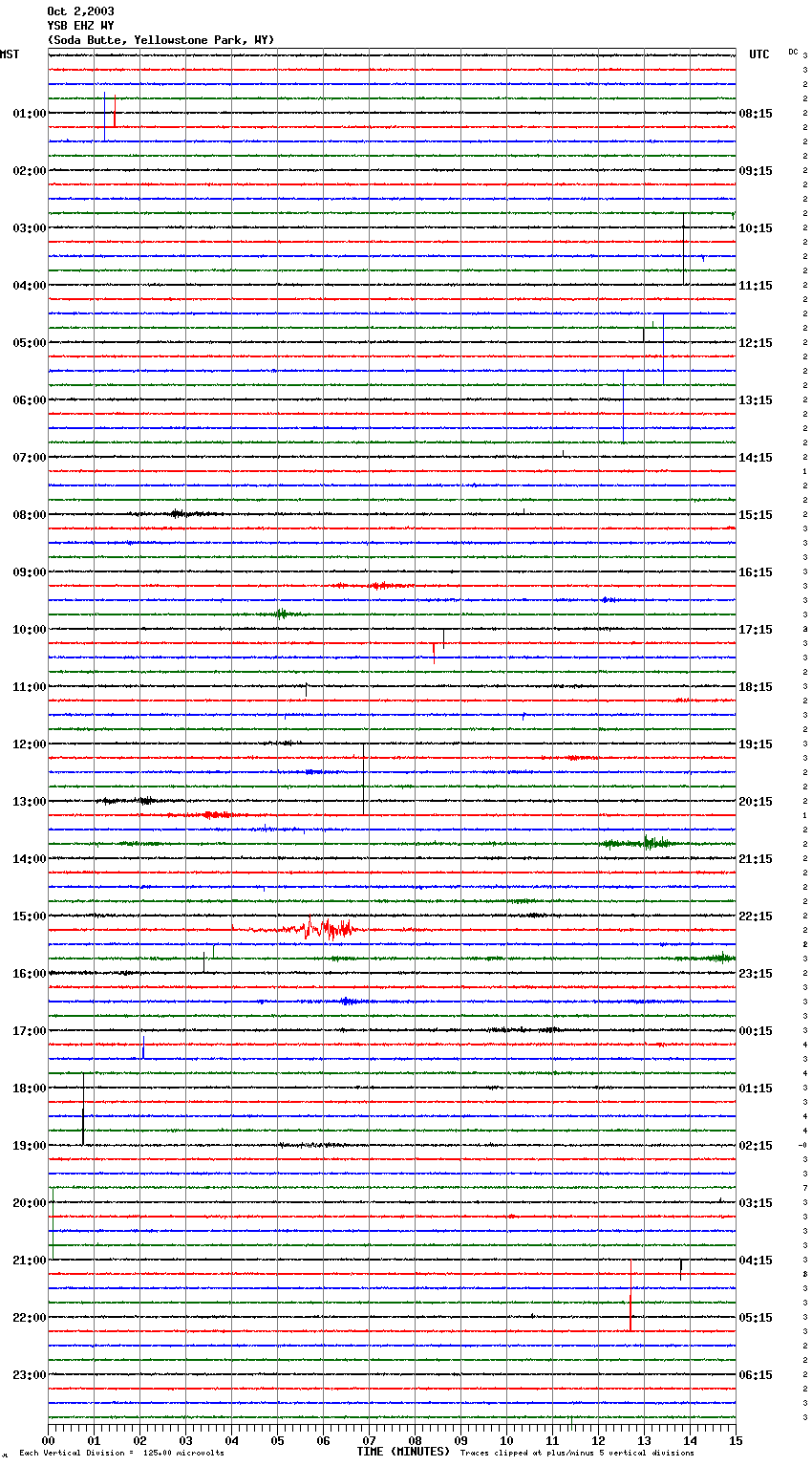Click the "06:15" UTC time label
Screen dimensions: 812x1466
[x=756, y=1375]
